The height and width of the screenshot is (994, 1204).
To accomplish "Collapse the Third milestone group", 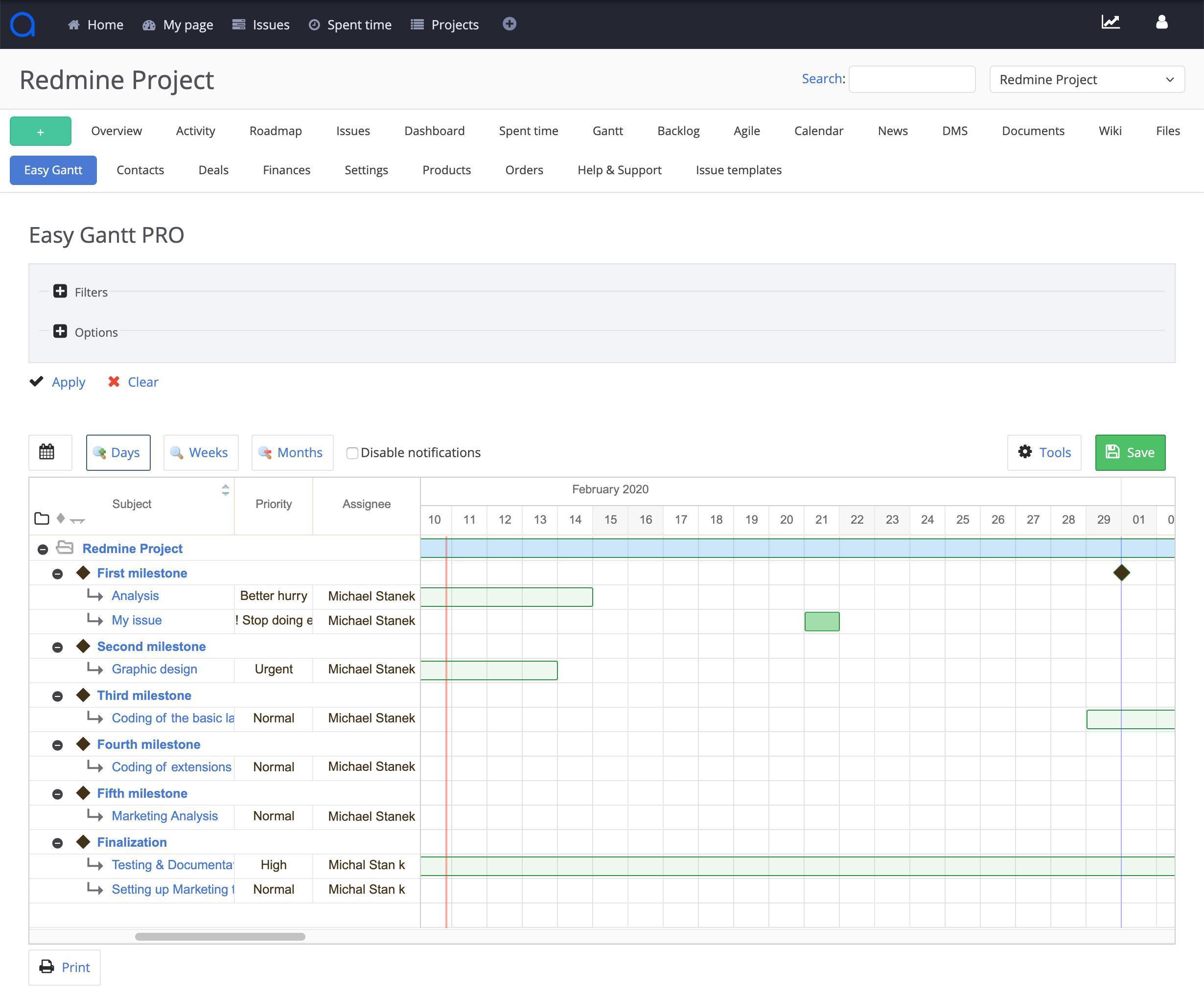I will (57, 696).
